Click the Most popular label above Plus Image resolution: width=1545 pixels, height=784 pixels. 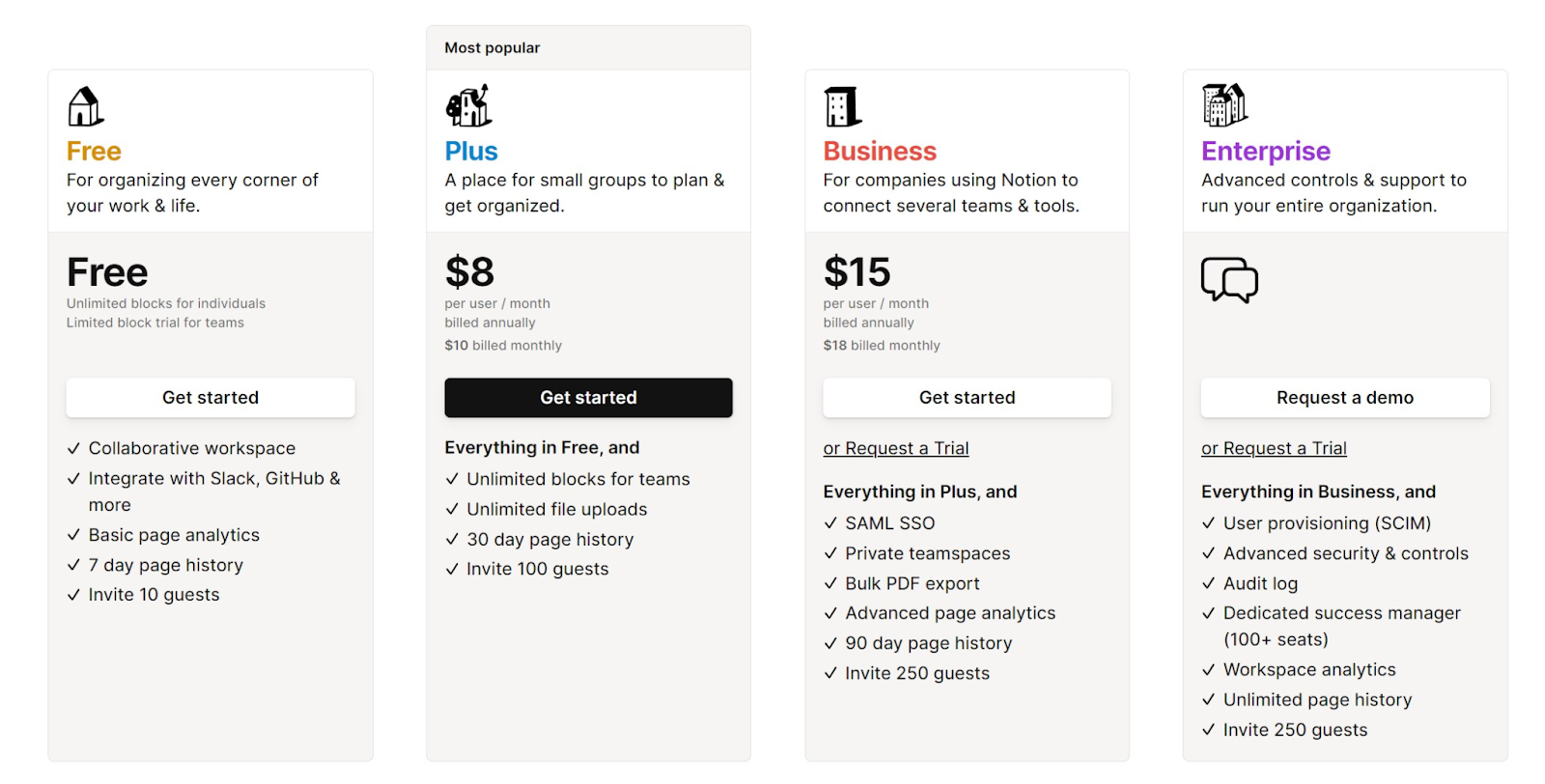(492, 48)
